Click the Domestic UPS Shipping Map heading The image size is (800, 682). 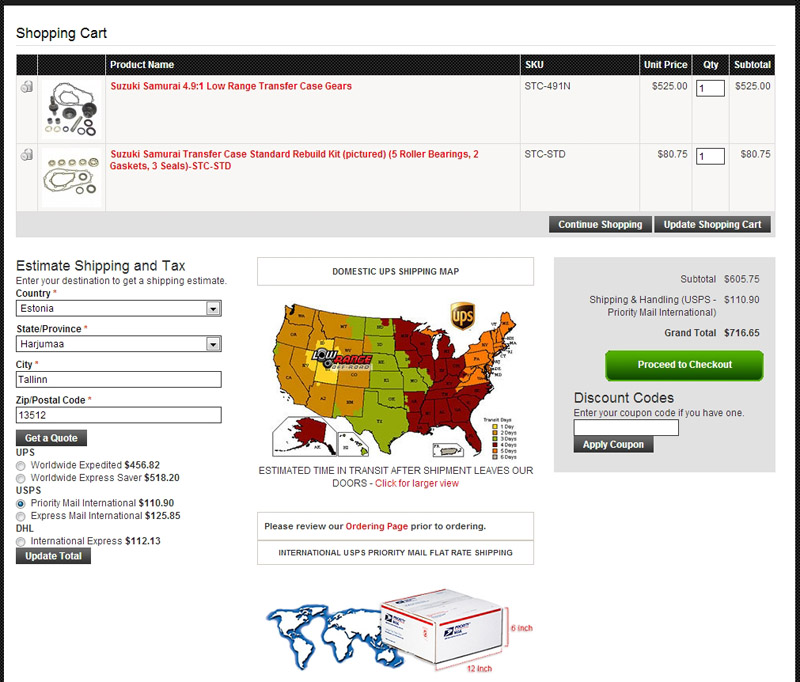395,271
